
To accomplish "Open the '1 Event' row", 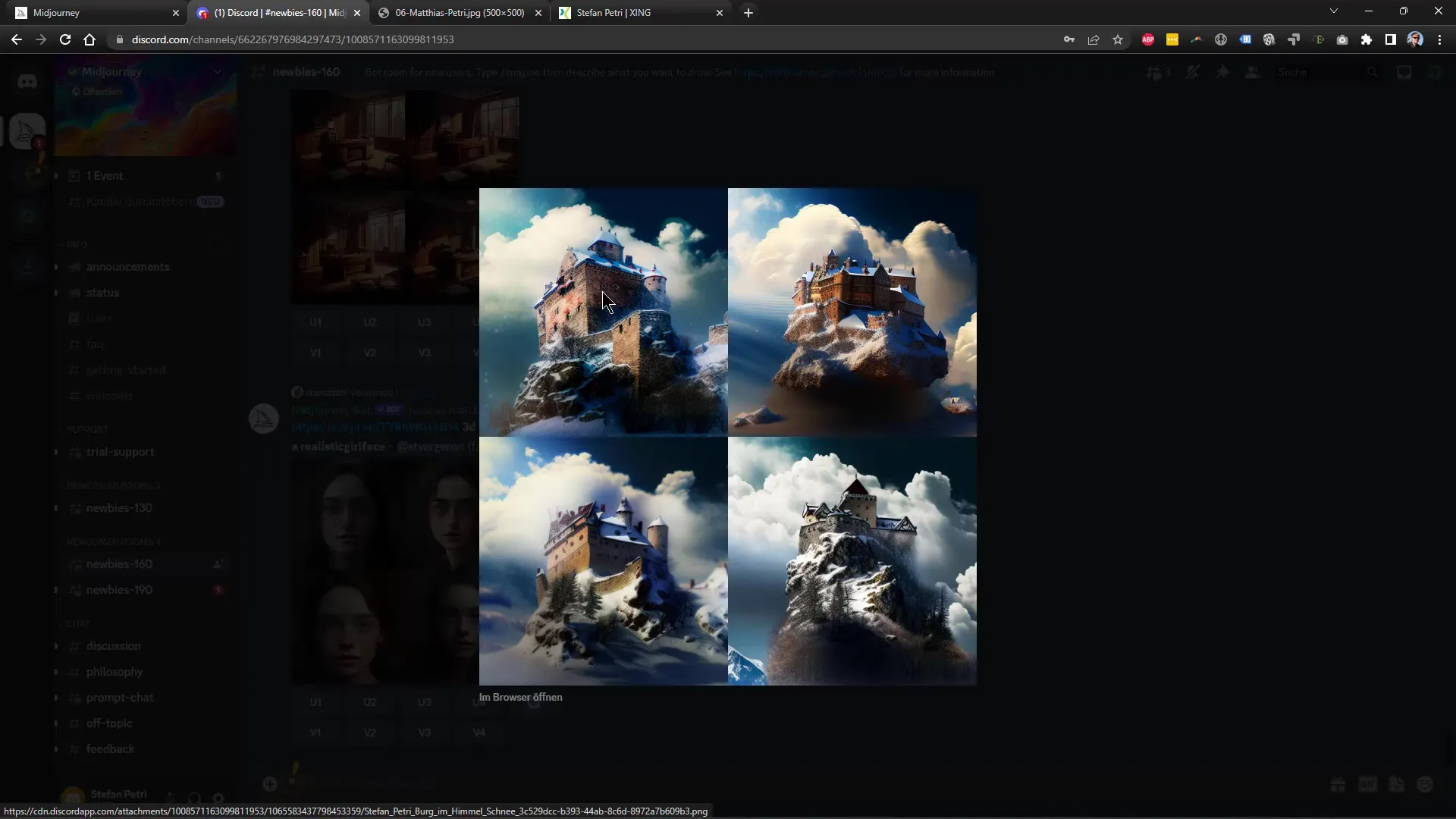I will 144,176.
